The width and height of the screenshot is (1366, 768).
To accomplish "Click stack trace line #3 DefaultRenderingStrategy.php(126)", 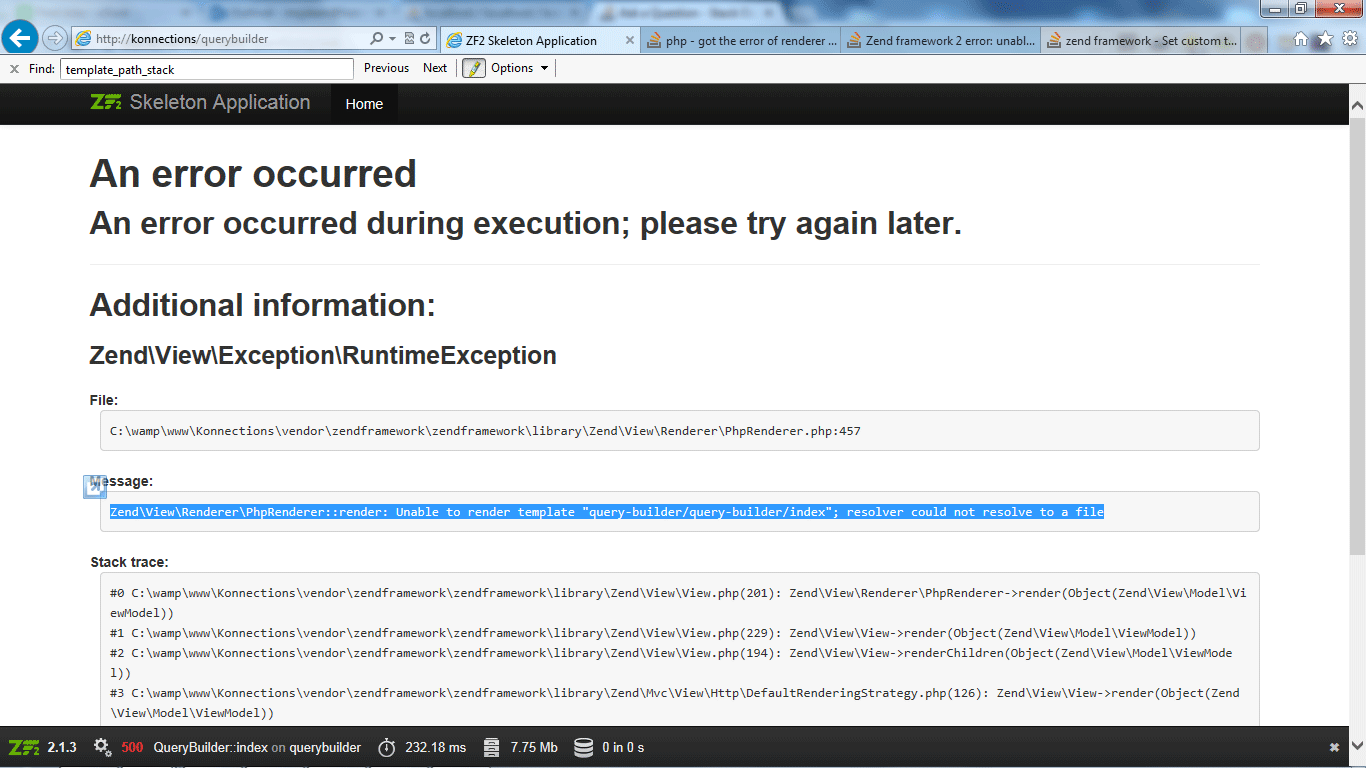I will 675,702.
